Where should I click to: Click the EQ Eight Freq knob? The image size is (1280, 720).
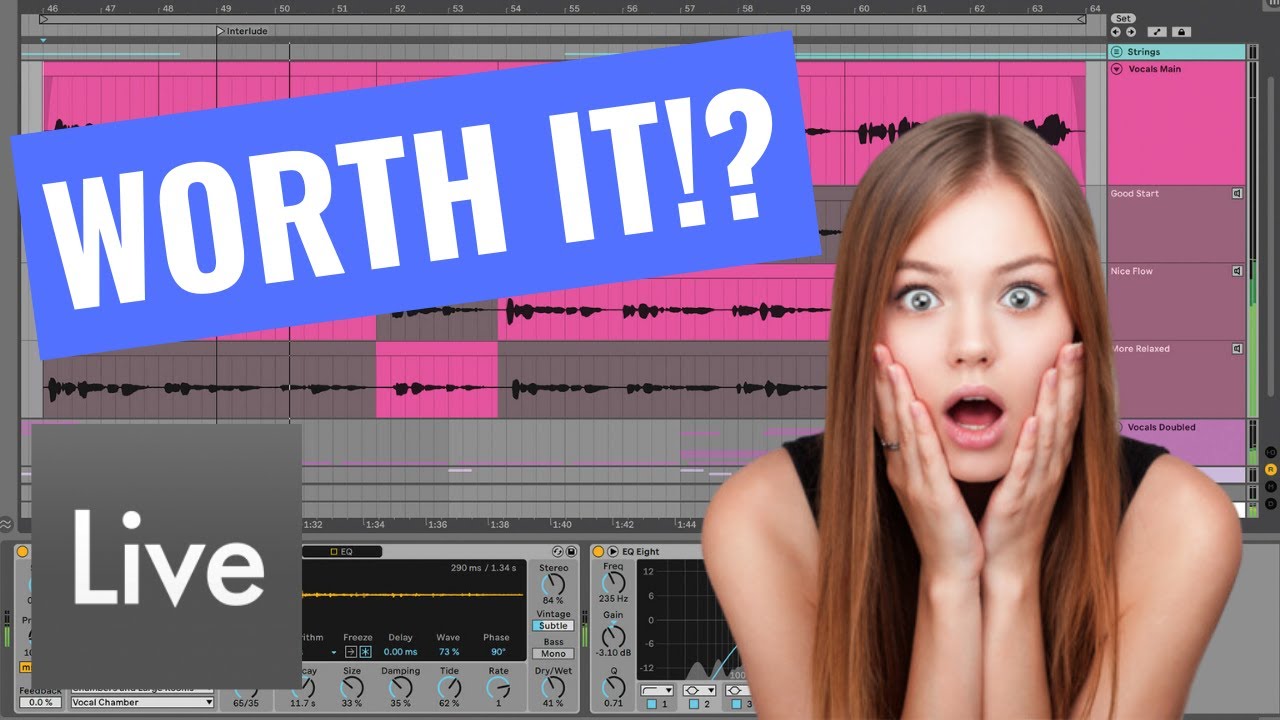(x=613, y=583)
